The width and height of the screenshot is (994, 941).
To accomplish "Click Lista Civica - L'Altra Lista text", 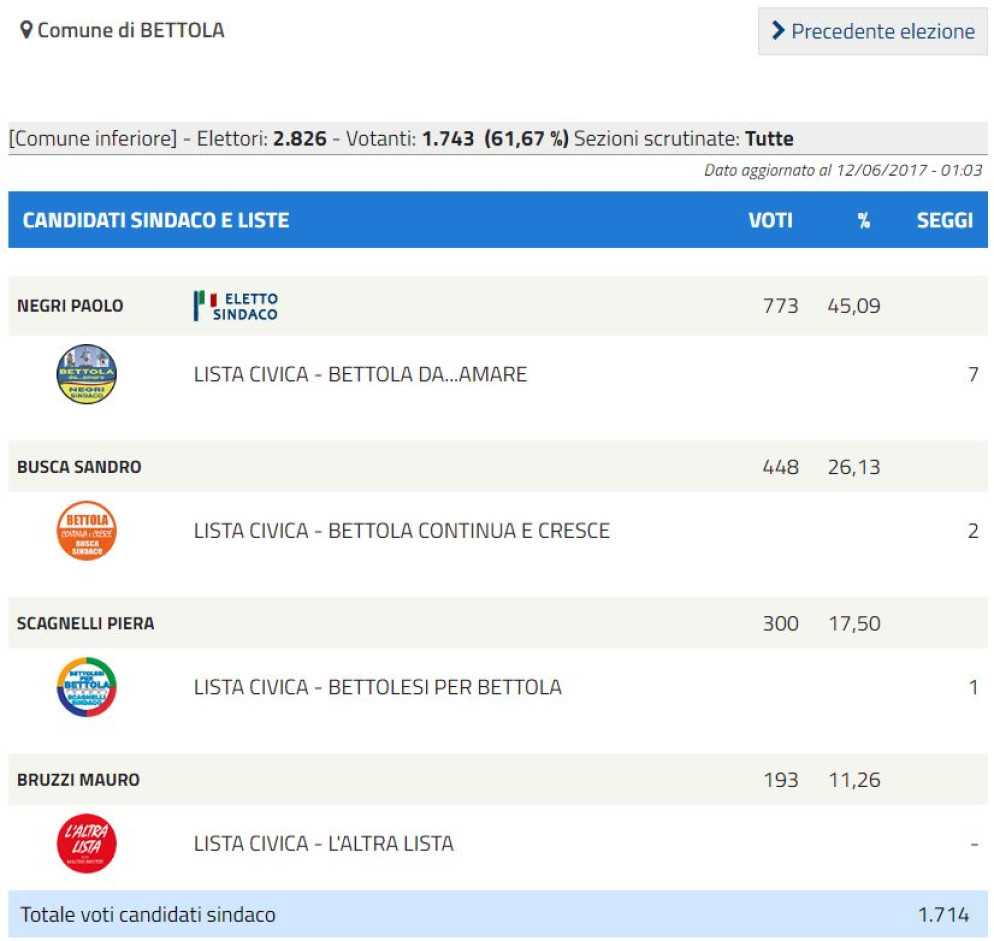I will (323, 843).
